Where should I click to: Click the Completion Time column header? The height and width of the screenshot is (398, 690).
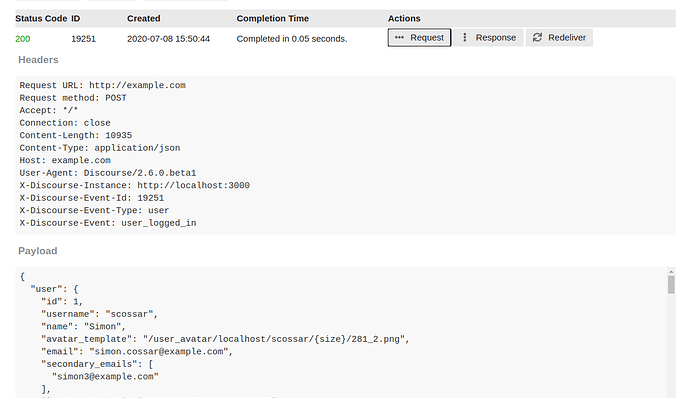272,18
